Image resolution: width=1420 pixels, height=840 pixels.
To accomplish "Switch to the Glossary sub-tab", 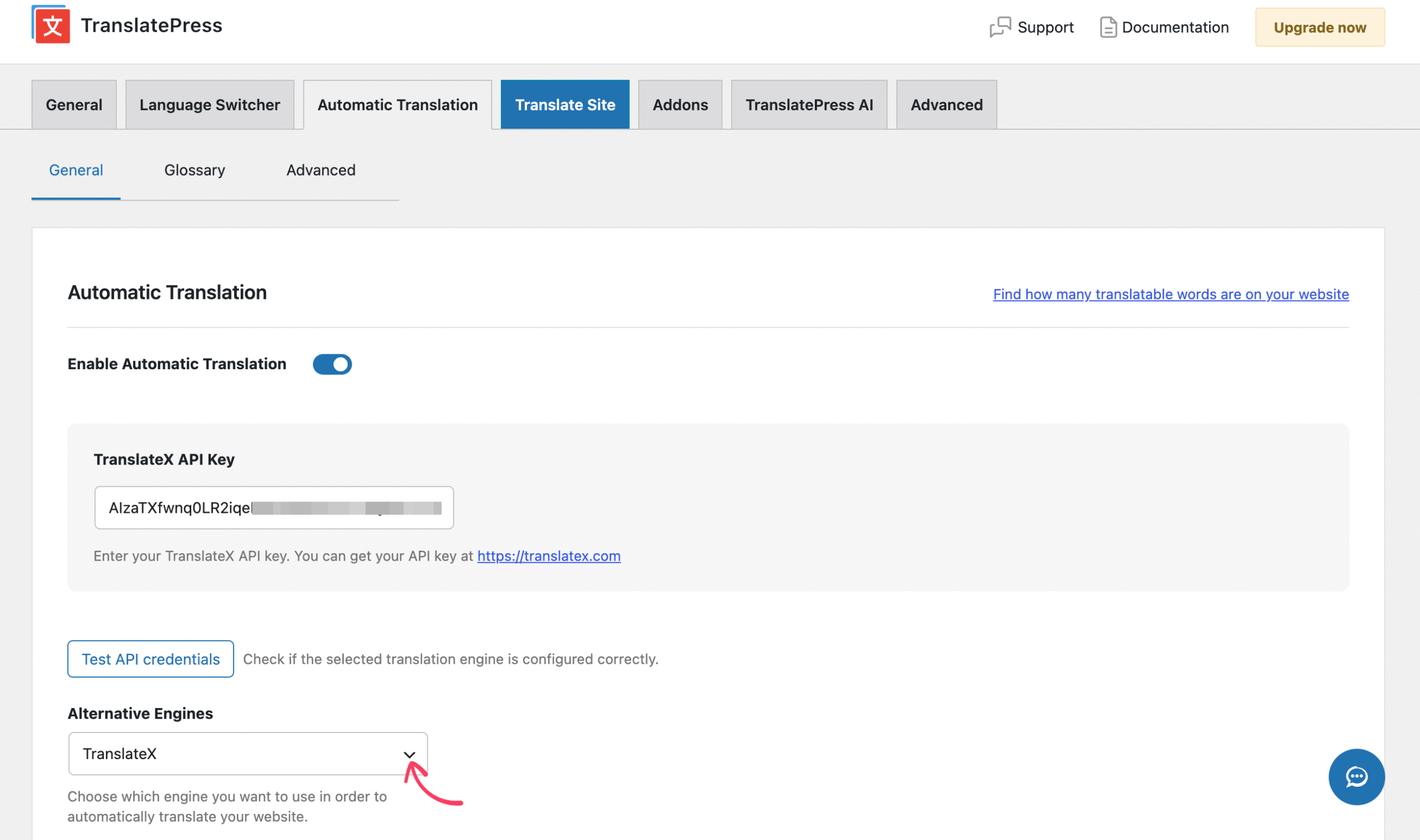I will pyautogui.click(x=195, y=170).
